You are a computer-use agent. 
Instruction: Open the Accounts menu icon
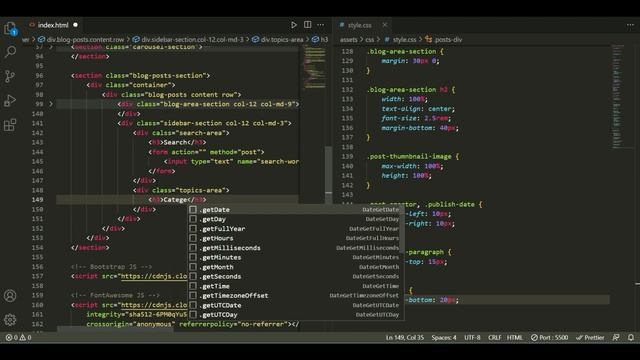10,296
